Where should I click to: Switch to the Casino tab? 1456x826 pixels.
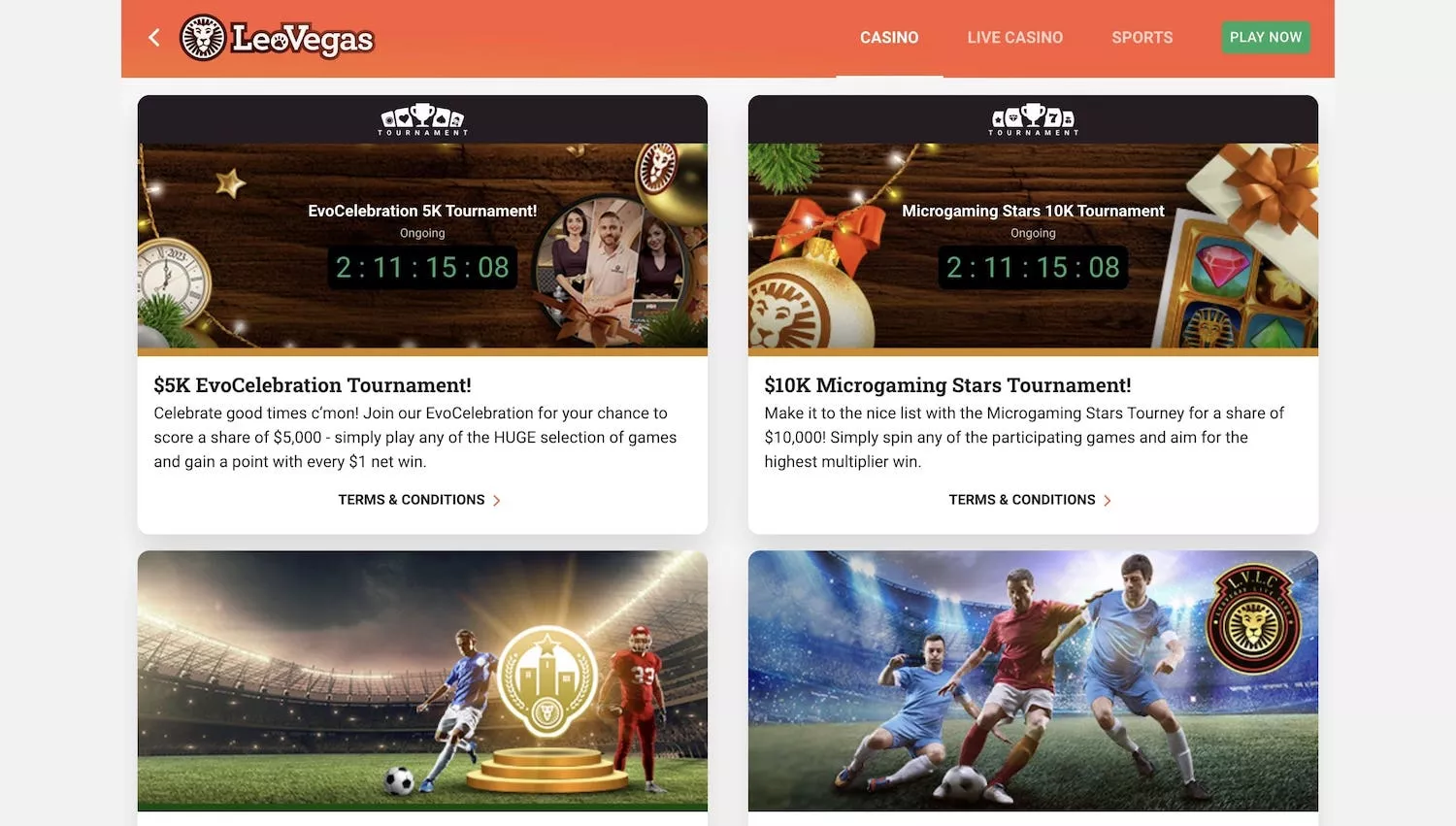(x=889, y=38)
